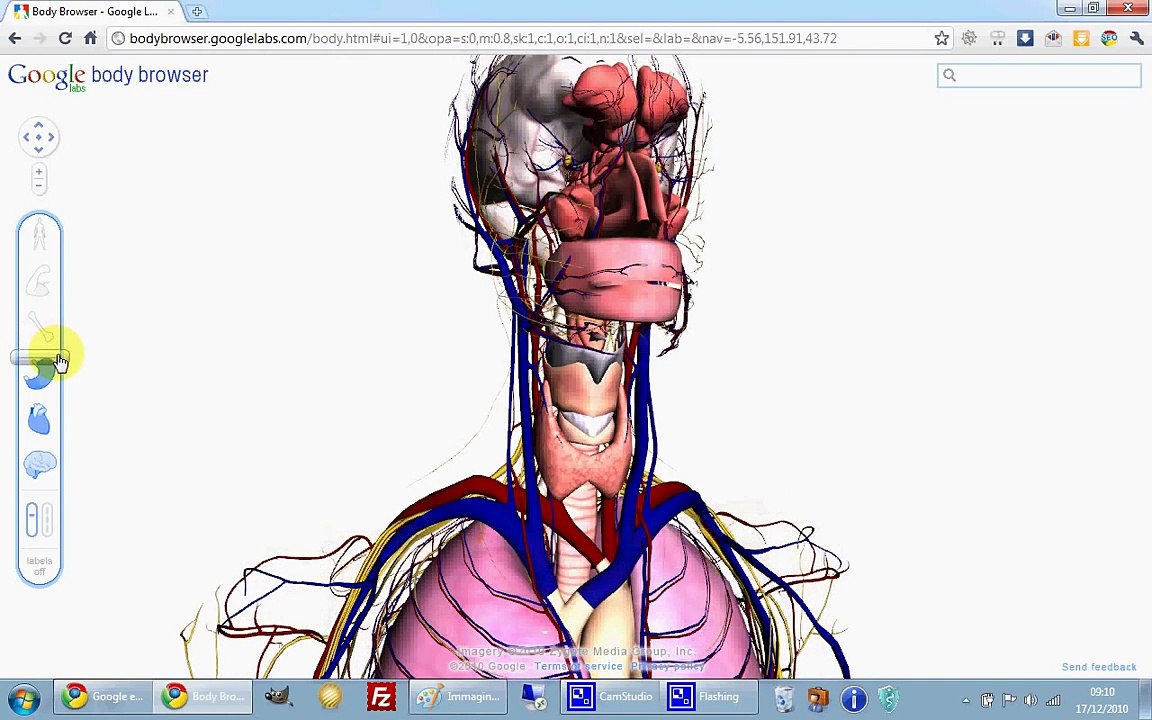Image resolution: width=1152 pixels, height=720 pixels.
Task: Click the body browser search field
Action: click(1039, 75)
